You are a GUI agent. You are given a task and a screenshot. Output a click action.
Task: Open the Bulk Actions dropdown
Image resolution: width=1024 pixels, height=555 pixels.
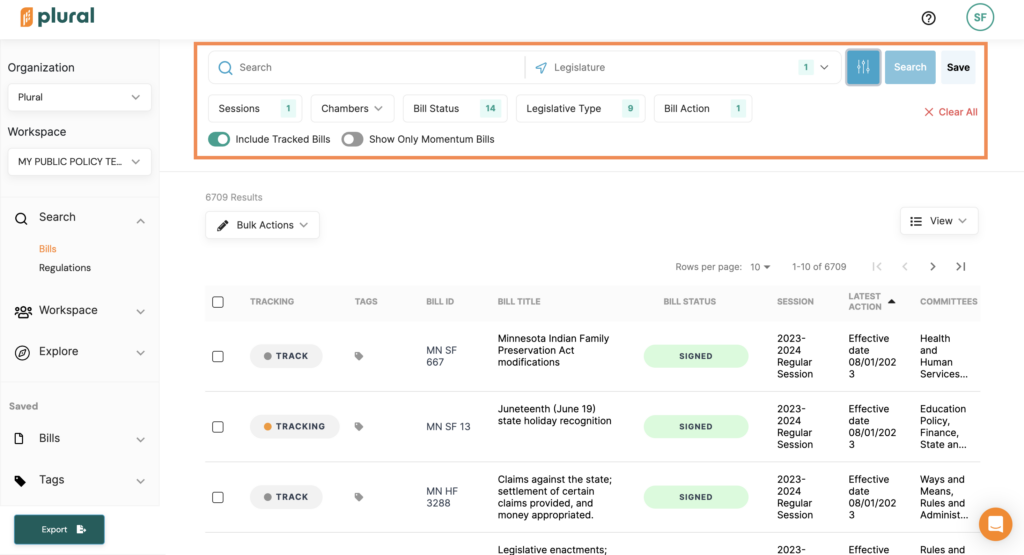point(263,225)
